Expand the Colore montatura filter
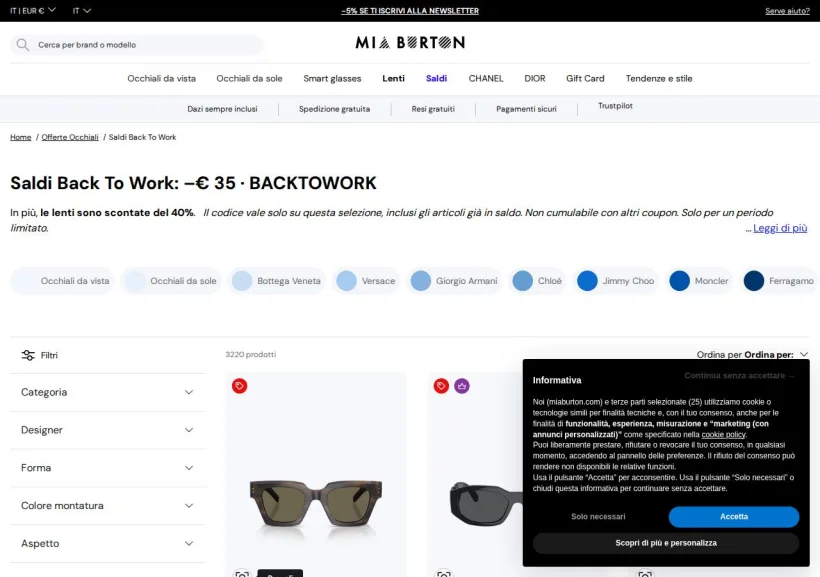The image size is (820, 577). tap(107, 506)
